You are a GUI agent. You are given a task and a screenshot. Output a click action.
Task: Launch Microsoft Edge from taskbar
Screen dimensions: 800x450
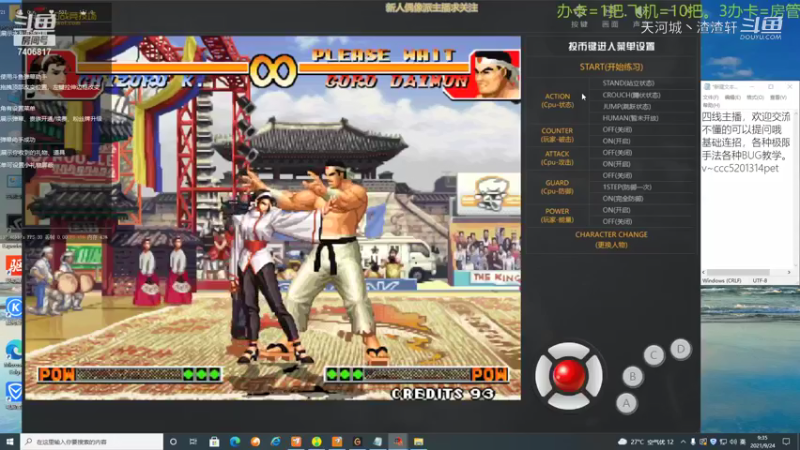[235, 442]
